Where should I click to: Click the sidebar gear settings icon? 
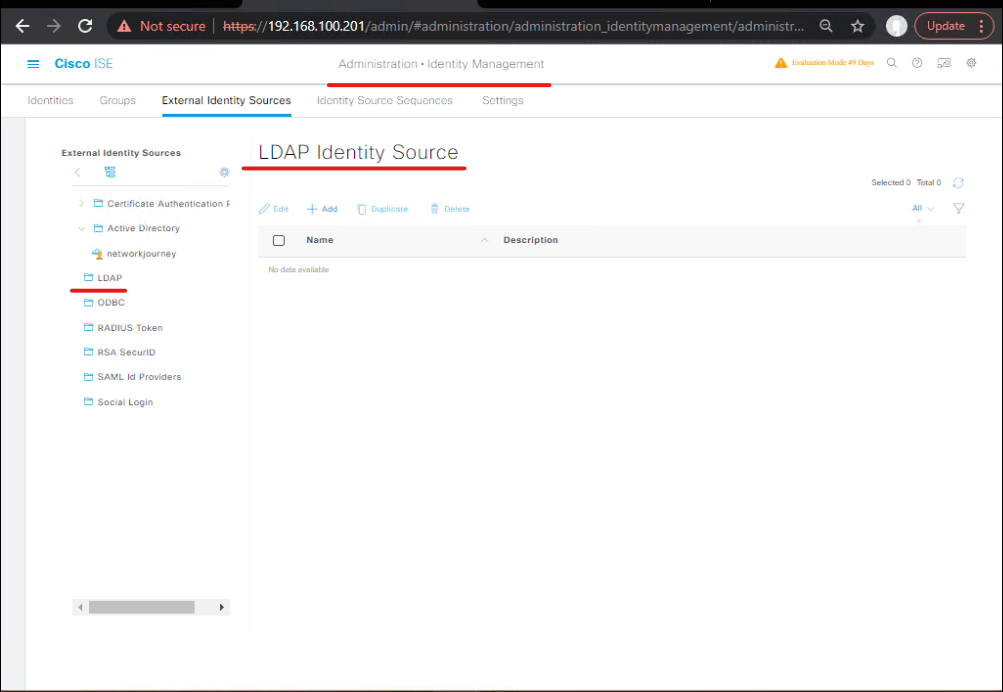point(224,172)
